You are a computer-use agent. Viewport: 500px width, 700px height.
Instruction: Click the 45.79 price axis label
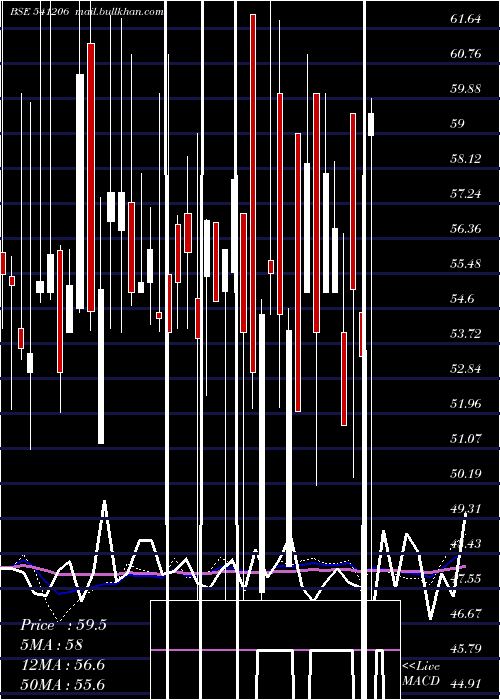coord(466,648)
